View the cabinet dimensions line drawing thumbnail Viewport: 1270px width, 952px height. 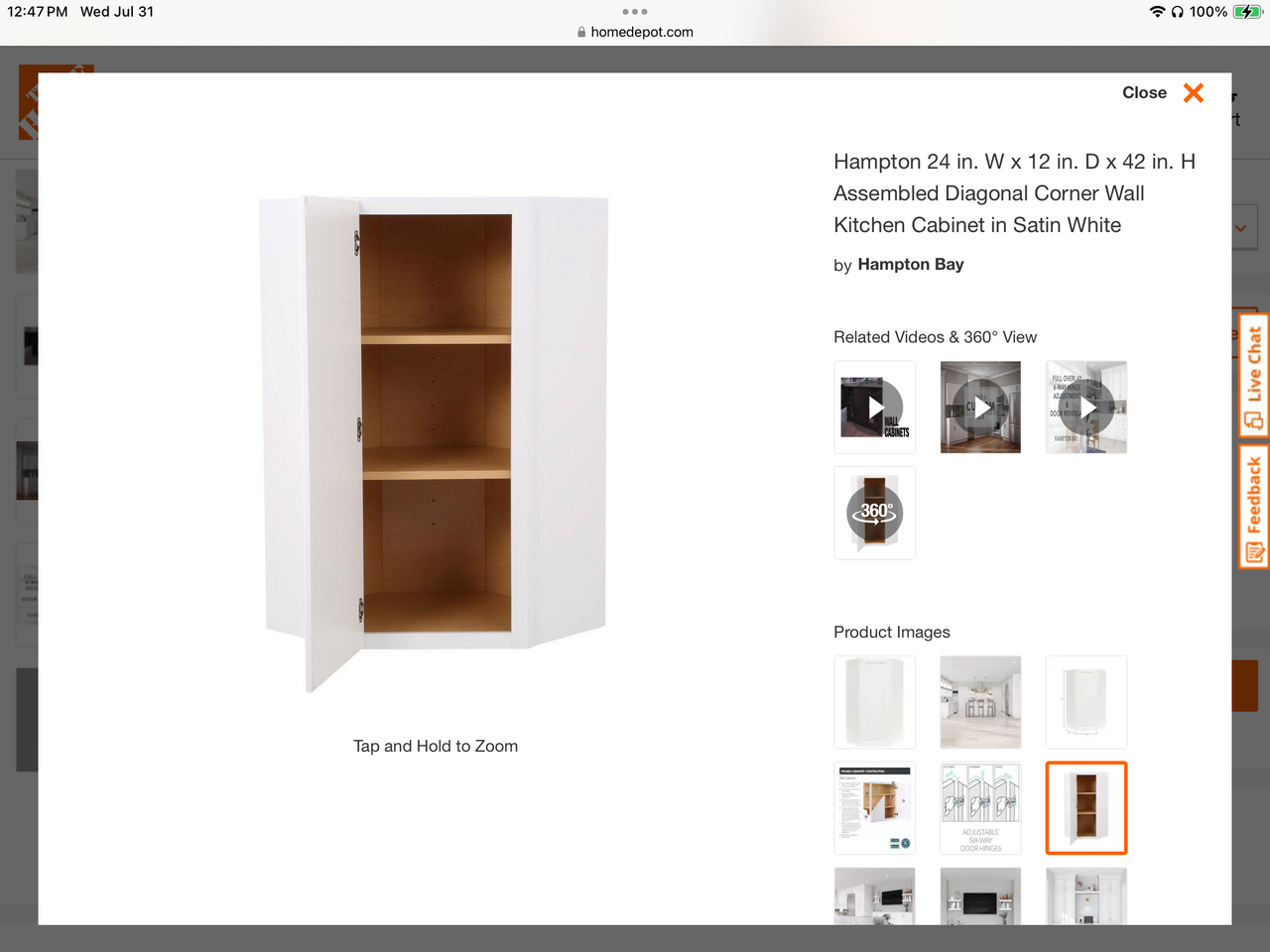click(x=1086, y=702)
